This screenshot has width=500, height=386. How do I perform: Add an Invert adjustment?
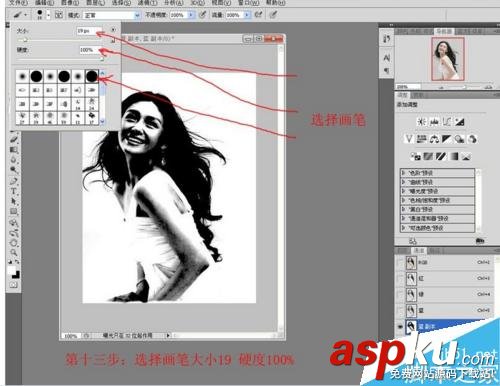coord(416,156)
